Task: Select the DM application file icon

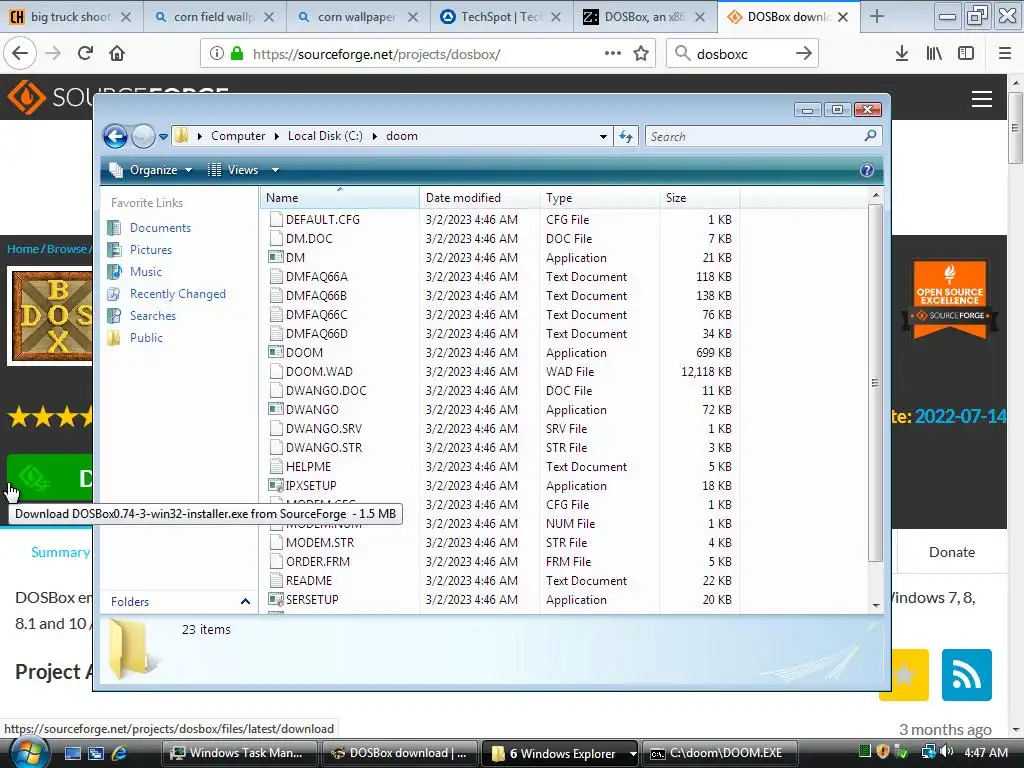Action: tap(276, 258)
